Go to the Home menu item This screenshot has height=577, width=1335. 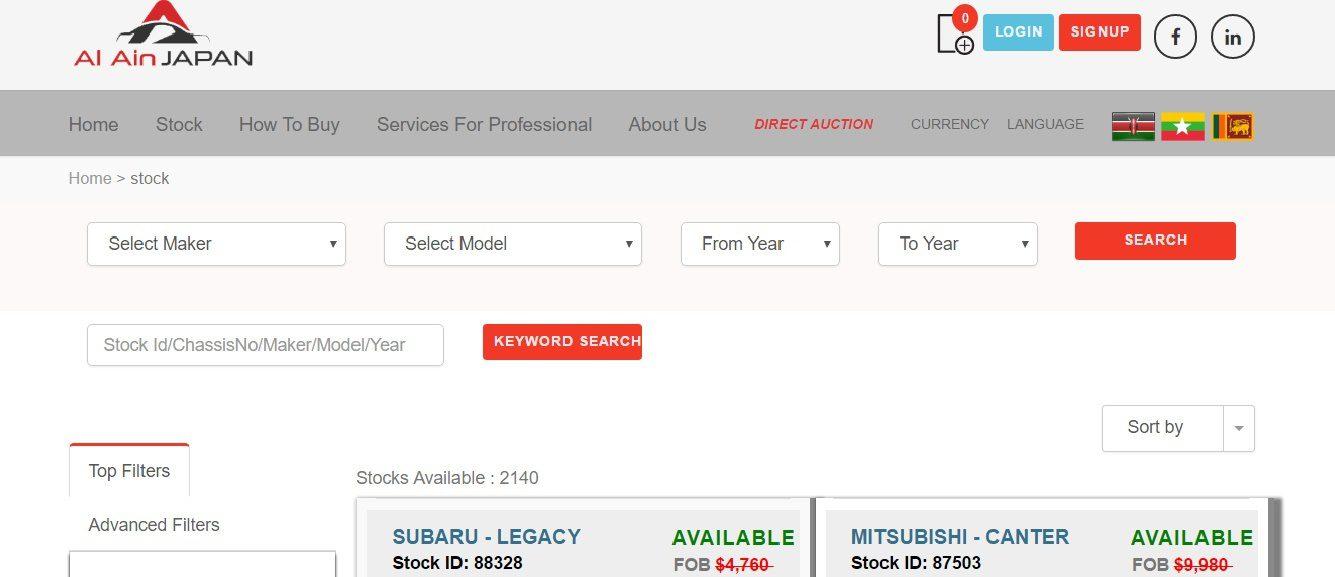(x=93, y=125)
